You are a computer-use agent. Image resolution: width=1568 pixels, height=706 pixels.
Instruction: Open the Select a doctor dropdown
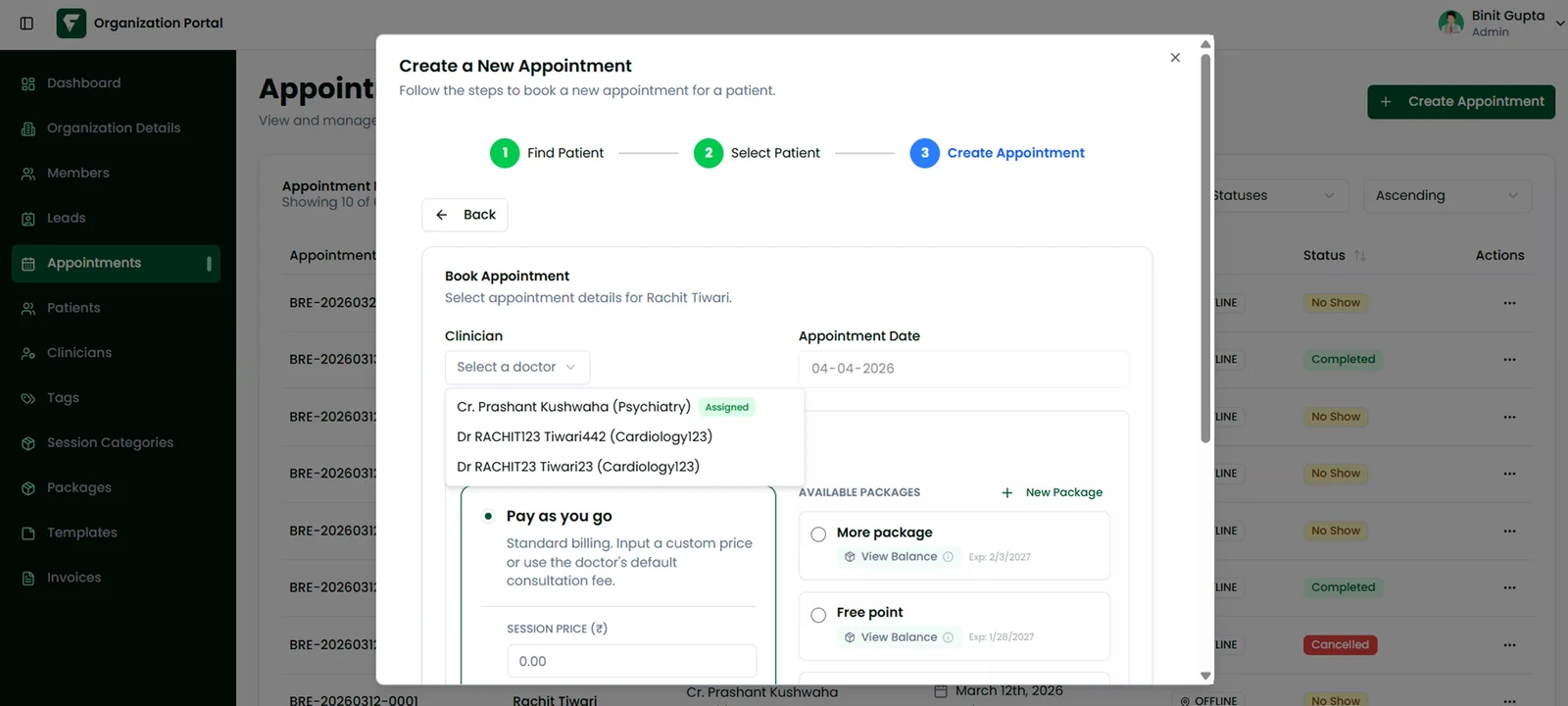click(x=517, y=367)
